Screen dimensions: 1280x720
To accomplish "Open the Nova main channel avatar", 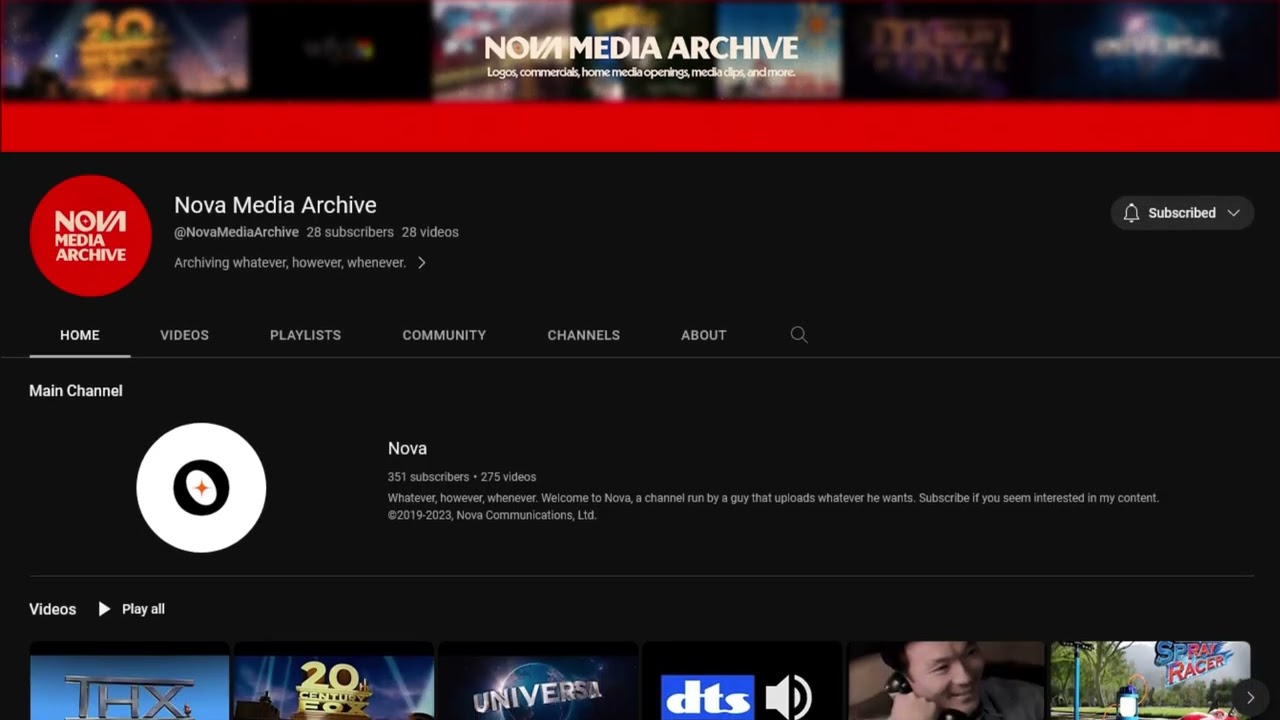I will 201,487.
